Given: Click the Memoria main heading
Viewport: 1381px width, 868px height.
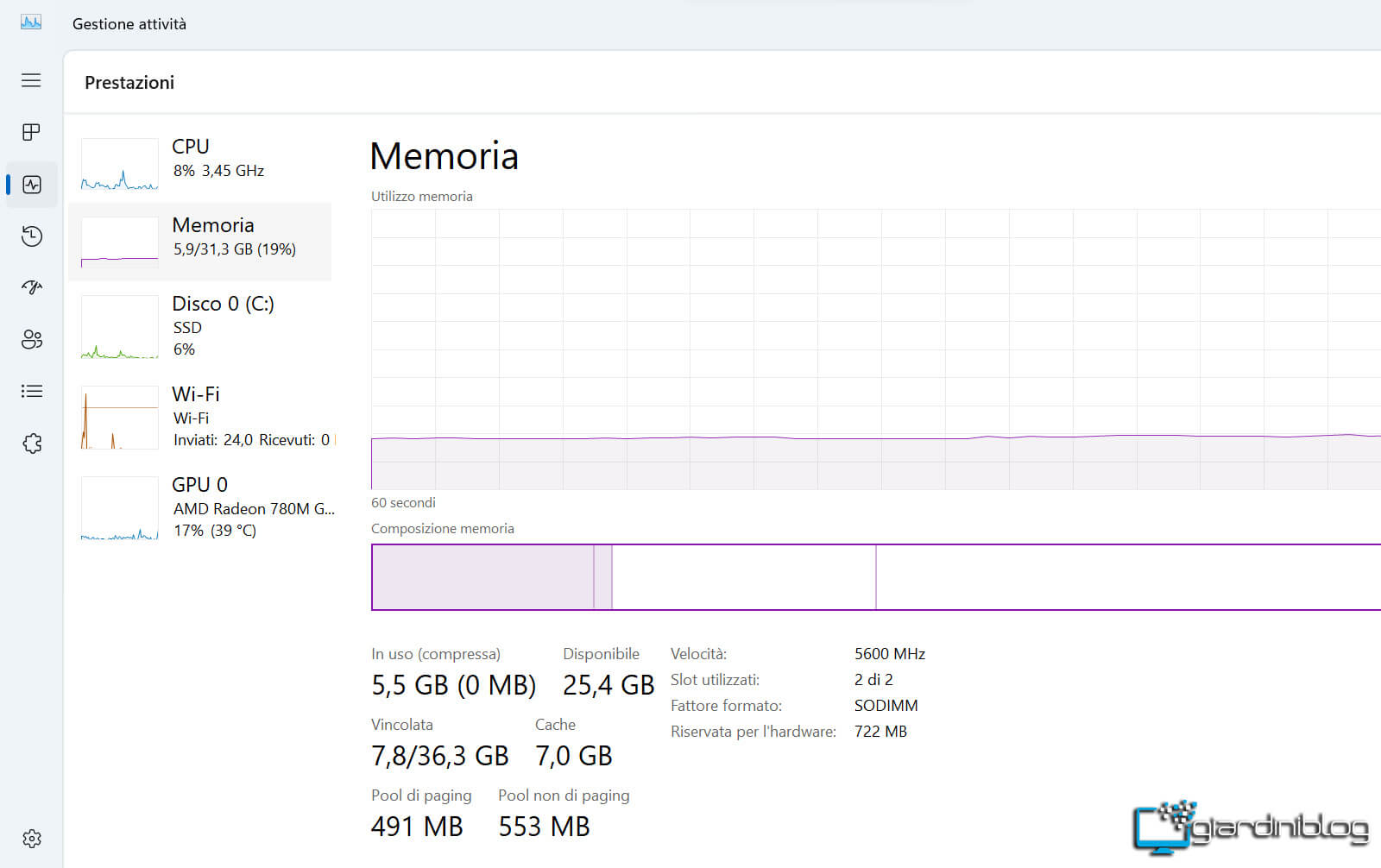Looking at the screenshot, I should [445, 156].
